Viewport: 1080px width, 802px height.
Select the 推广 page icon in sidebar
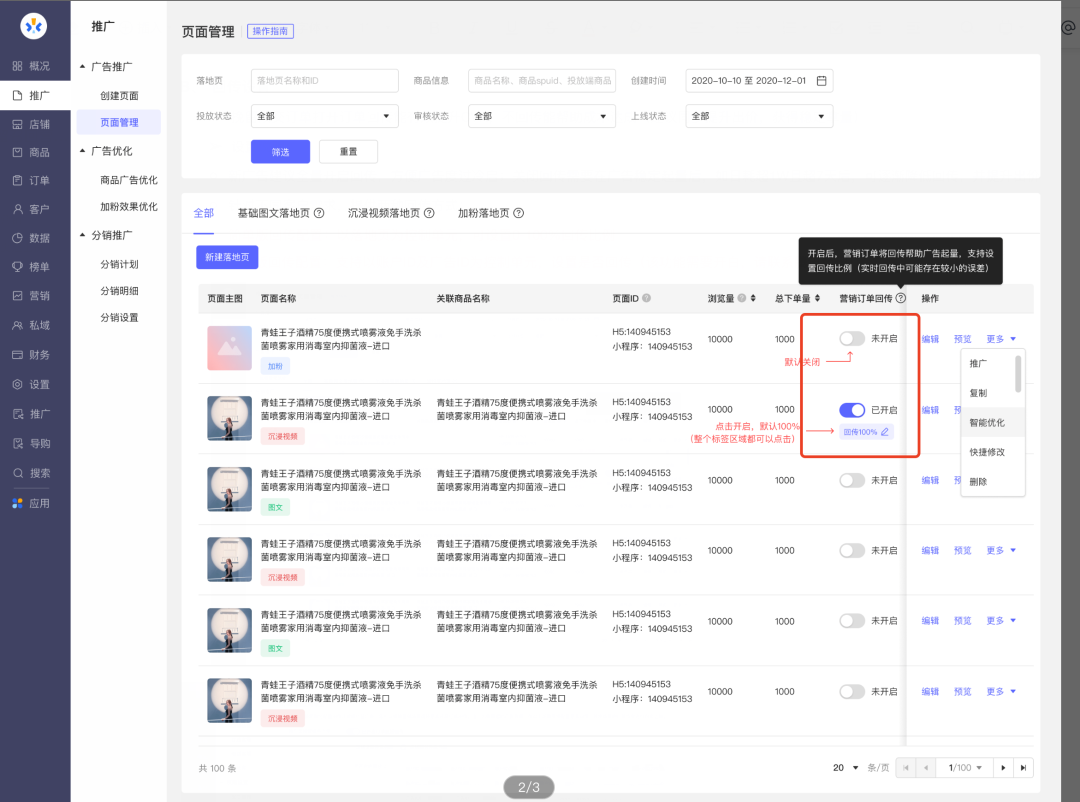(x=17, y=96)
